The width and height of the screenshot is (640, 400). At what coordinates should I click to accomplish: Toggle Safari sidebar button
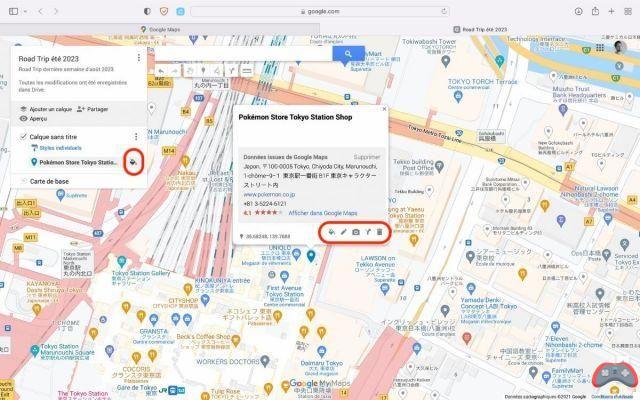(13, 11)
